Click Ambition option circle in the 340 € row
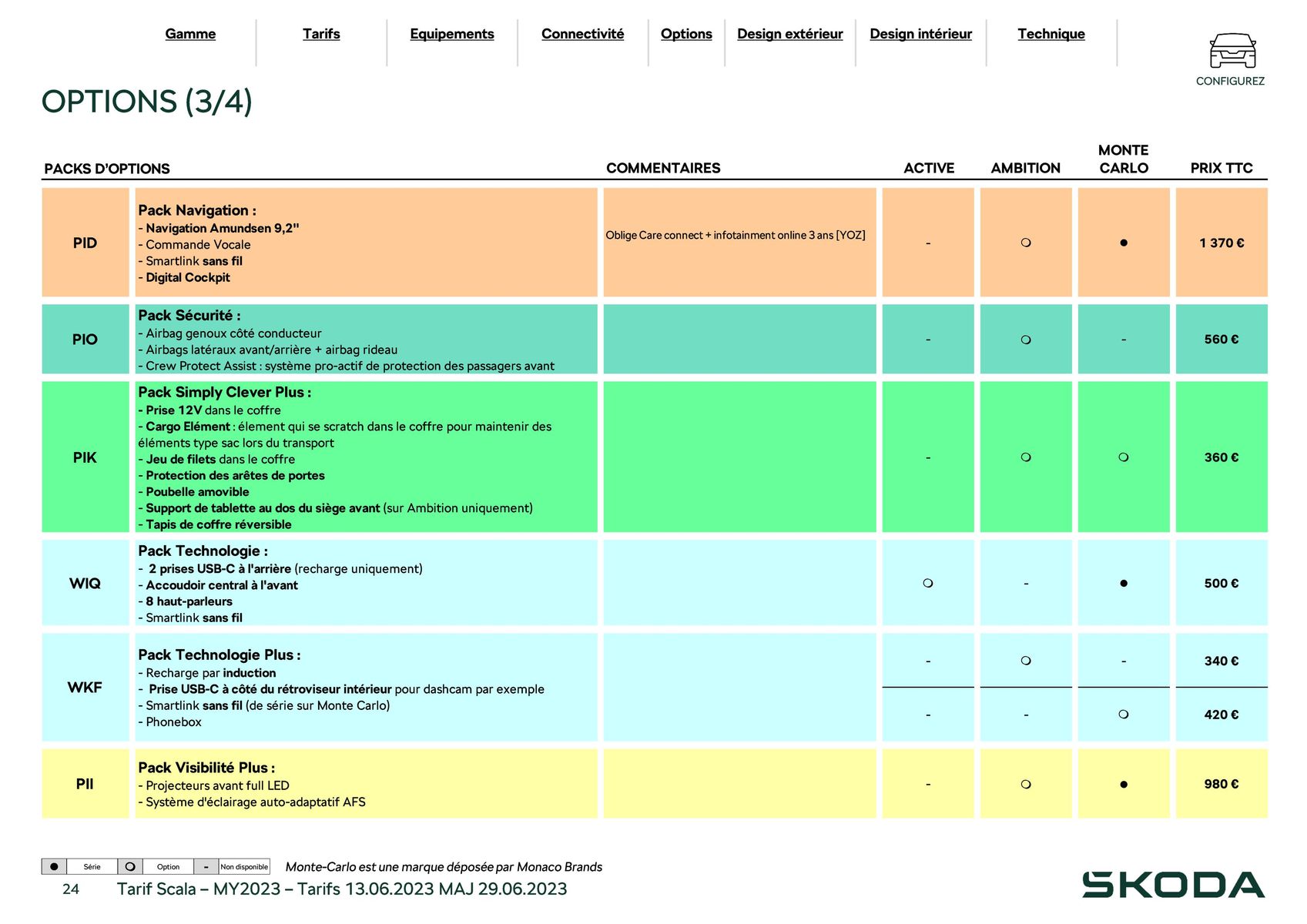Image resolution: width=1307 pixels, height=924 pixels. 1026,661
